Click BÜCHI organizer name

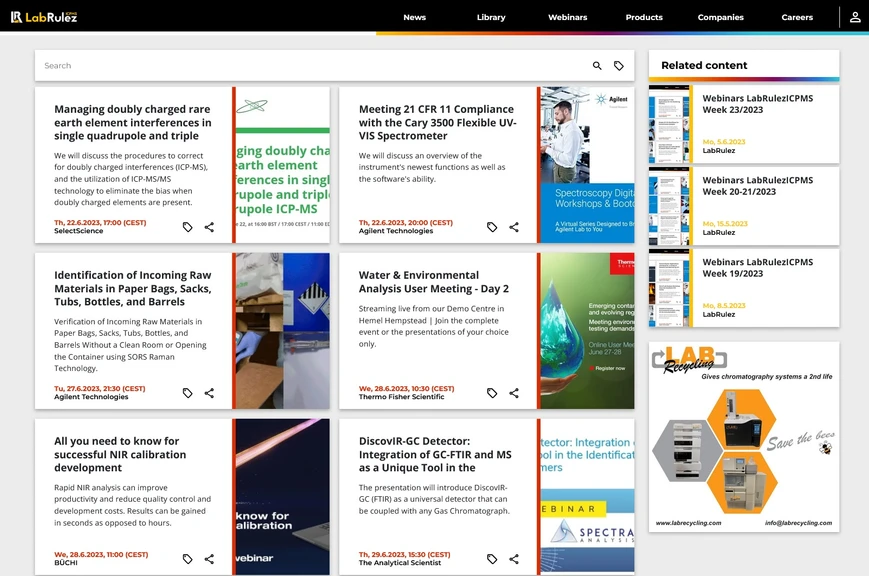click(x=66, y=563)
